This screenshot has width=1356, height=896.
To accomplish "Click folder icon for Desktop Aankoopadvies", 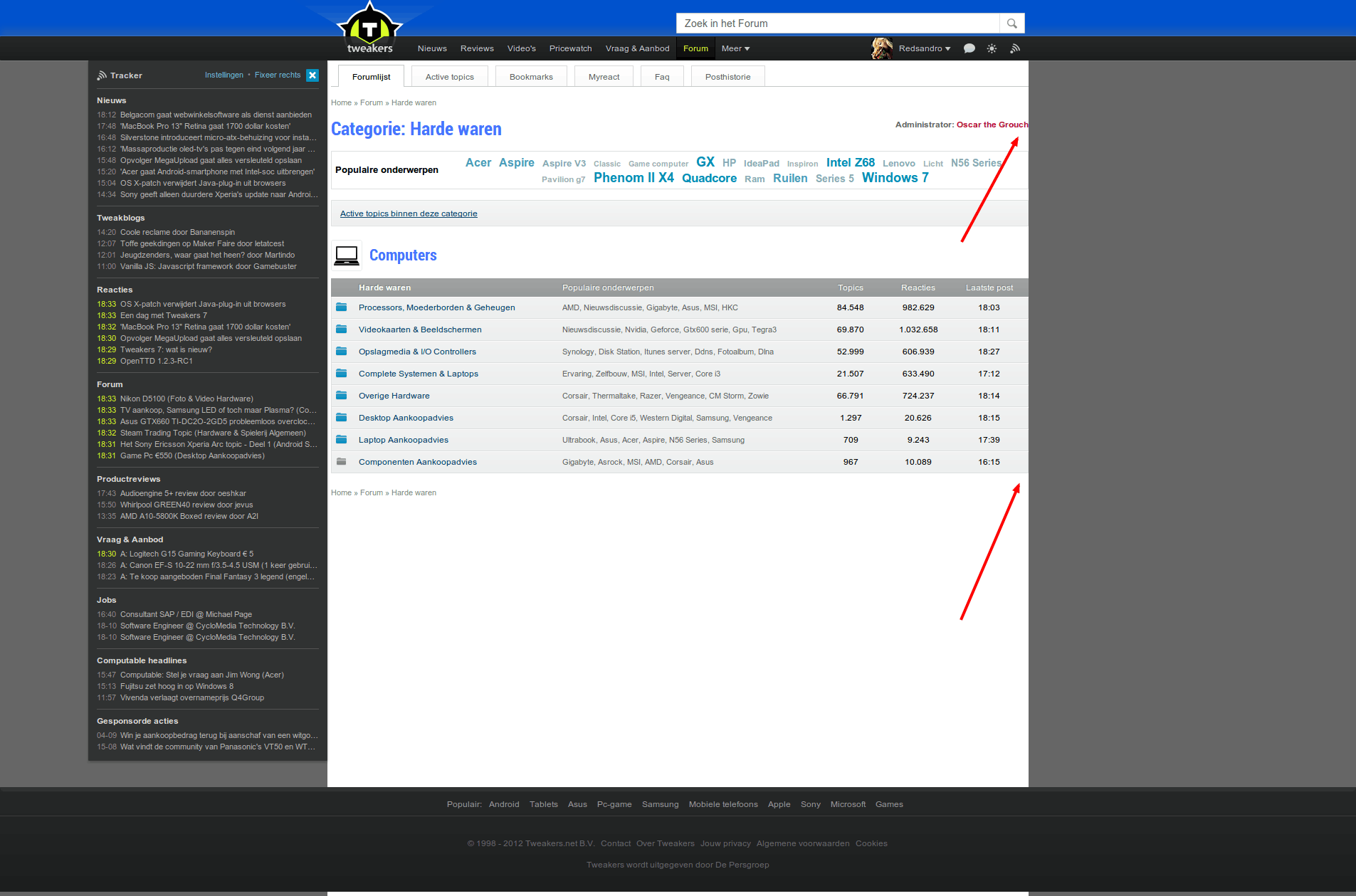I will (x=342, y=418).
